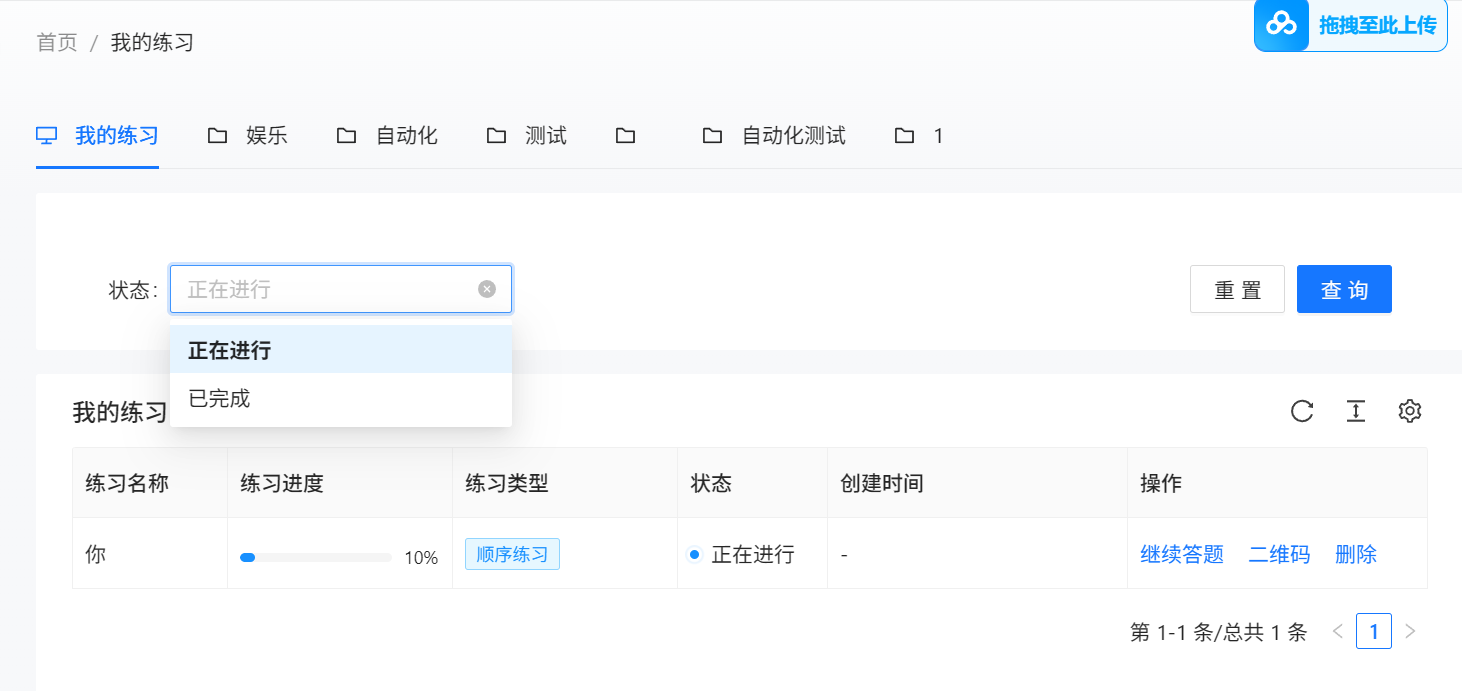Screen dimensions: 1462x691
Task: Click the 顺序练习 tag
Action: 512,554
